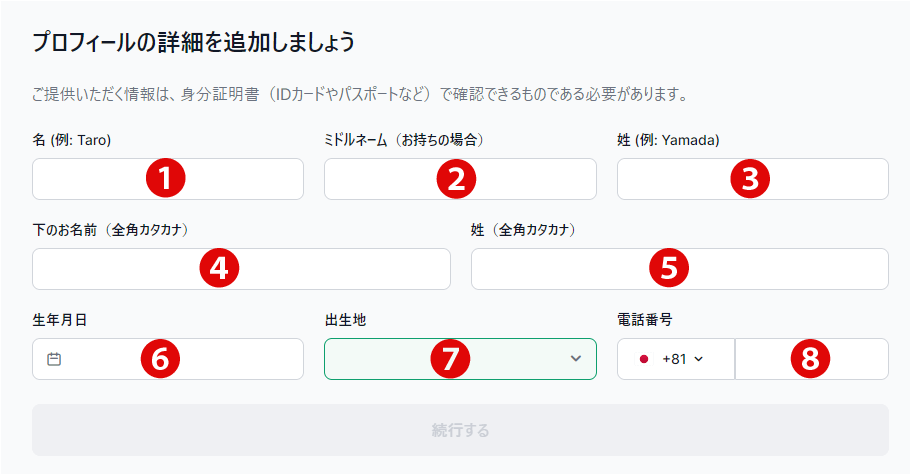Image resolution: width=910 pixels, height=474 pixels.
Task: Click the chevron next to +81
Action: [699, 359]
